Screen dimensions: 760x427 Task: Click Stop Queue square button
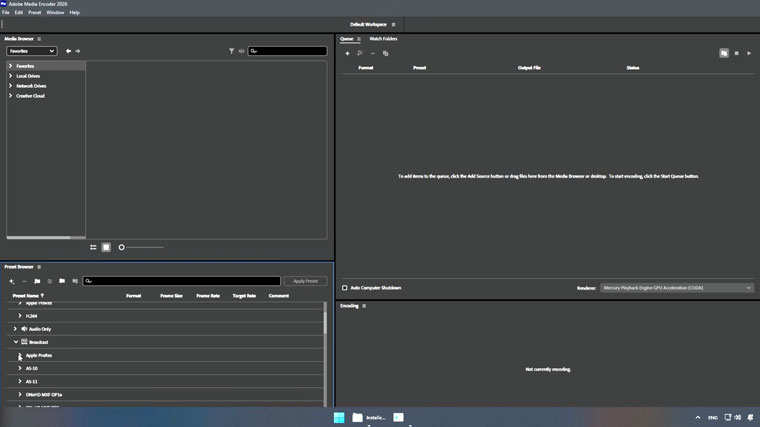click(x=736, y=53)
